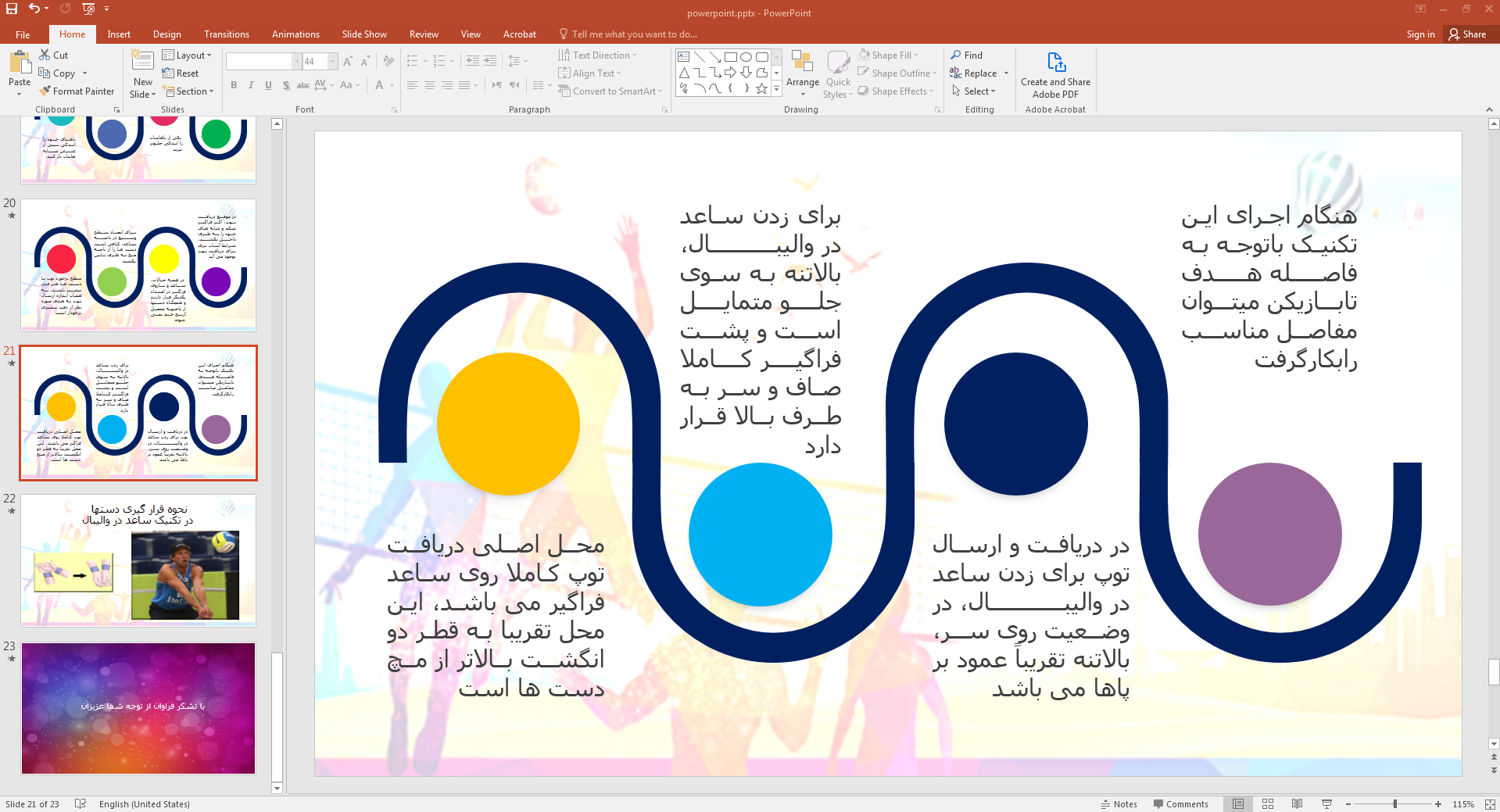1500x812 pixels.
Task: Toggle Bold formatting
Action: pos(234,85)
